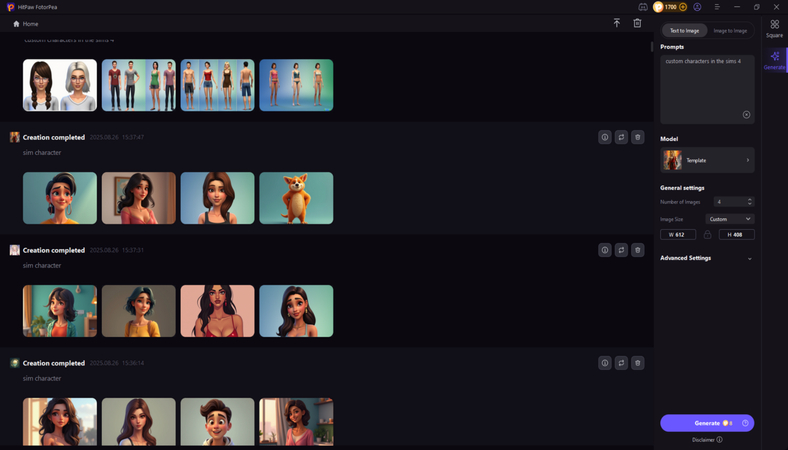
Task: Add more coins with the plus icon
Action: click(682, 7)
